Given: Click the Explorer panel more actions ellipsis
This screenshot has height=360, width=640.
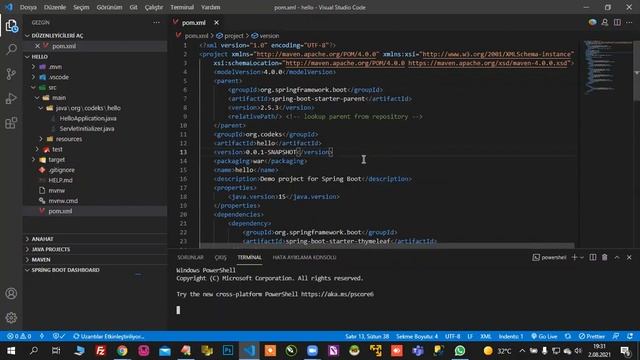Looking at the screenshot, I should (x=156, y=22).
